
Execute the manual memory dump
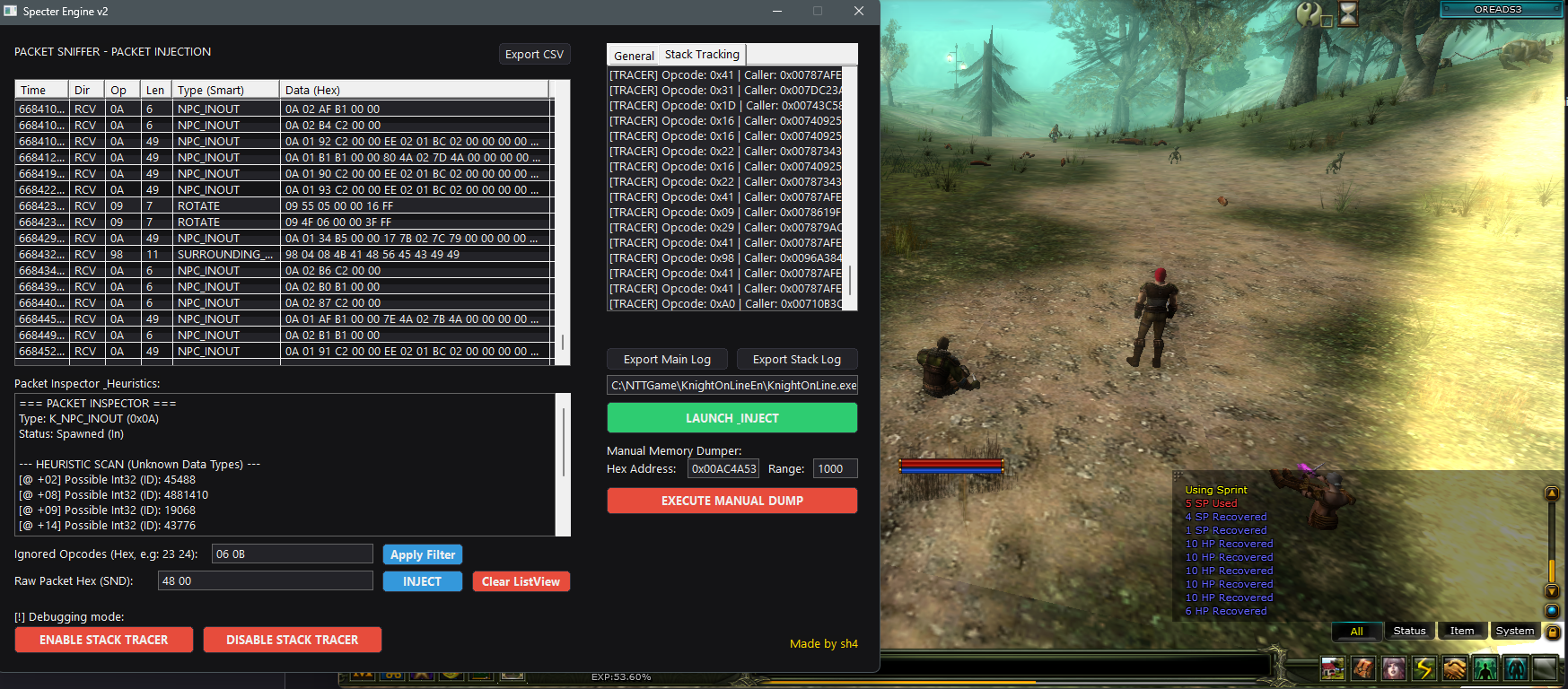732,501
